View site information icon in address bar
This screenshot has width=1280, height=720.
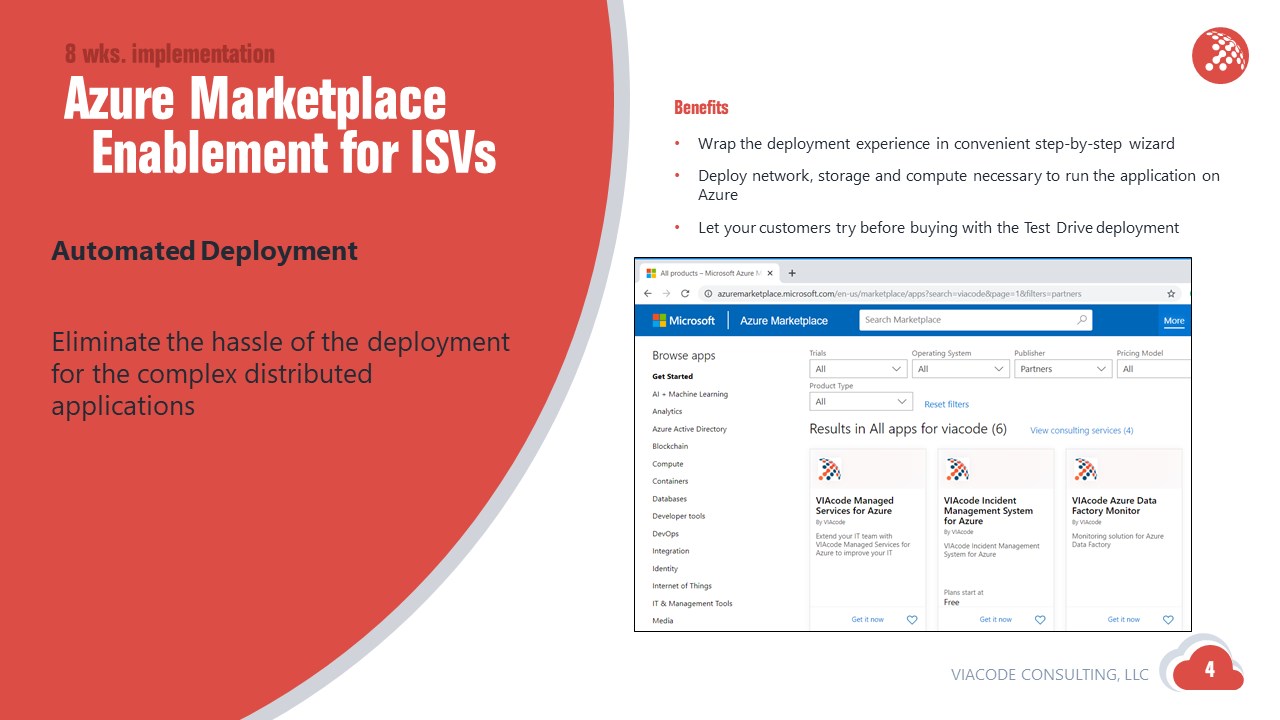[707, 294]
